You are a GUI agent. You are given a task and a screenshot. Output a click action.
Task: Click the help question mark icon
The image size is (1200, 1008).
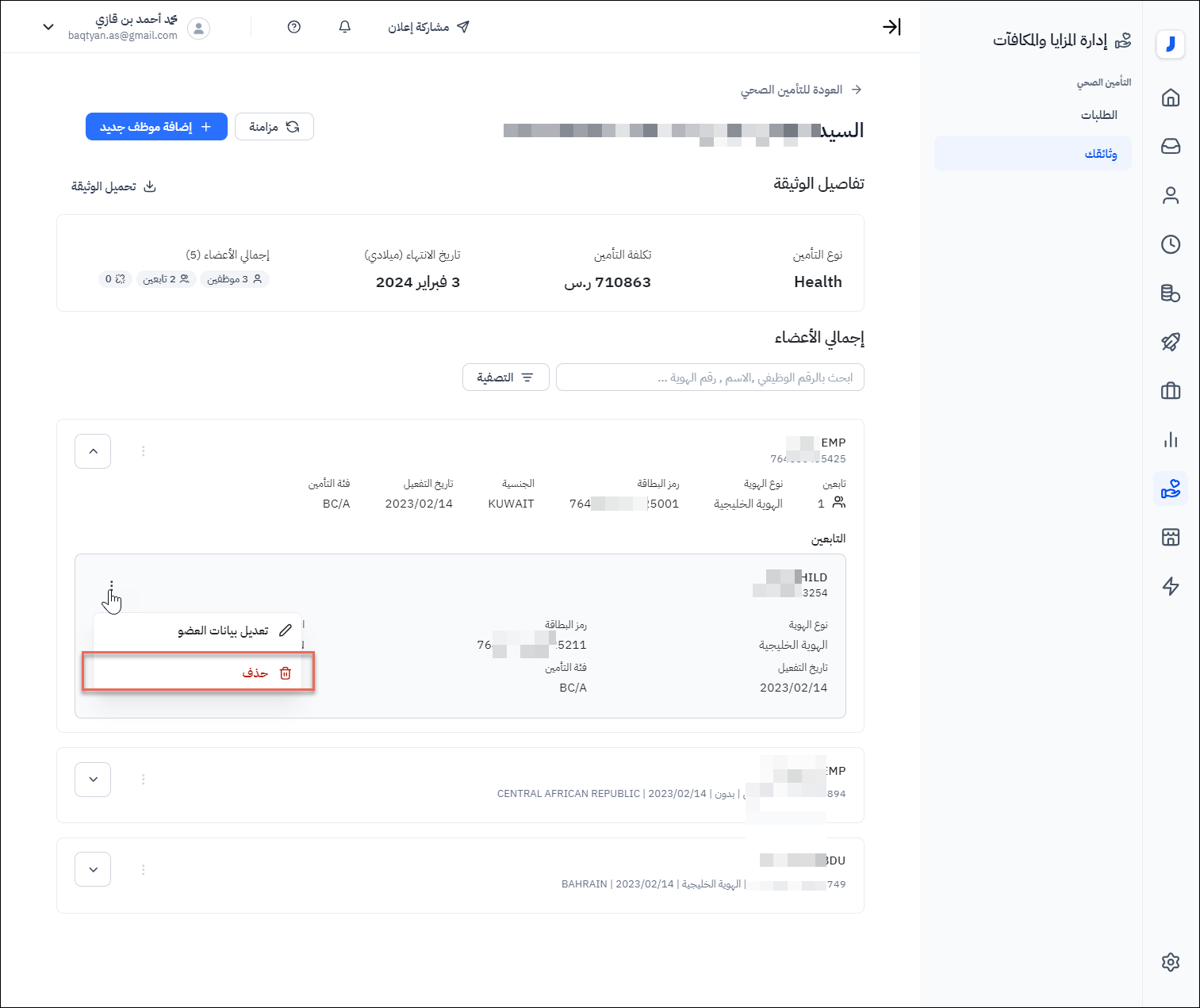(294, 27)
